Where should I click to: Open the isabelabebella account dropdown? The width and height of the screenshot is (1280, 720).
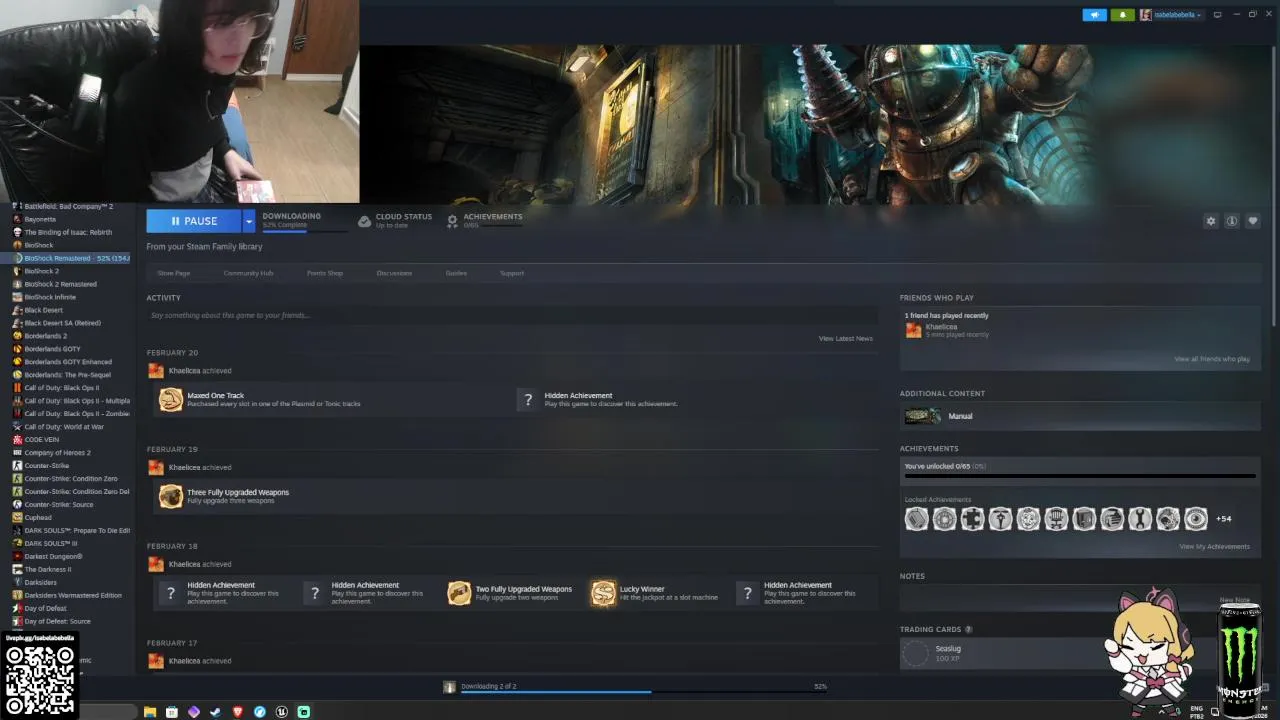(1171, 15)
